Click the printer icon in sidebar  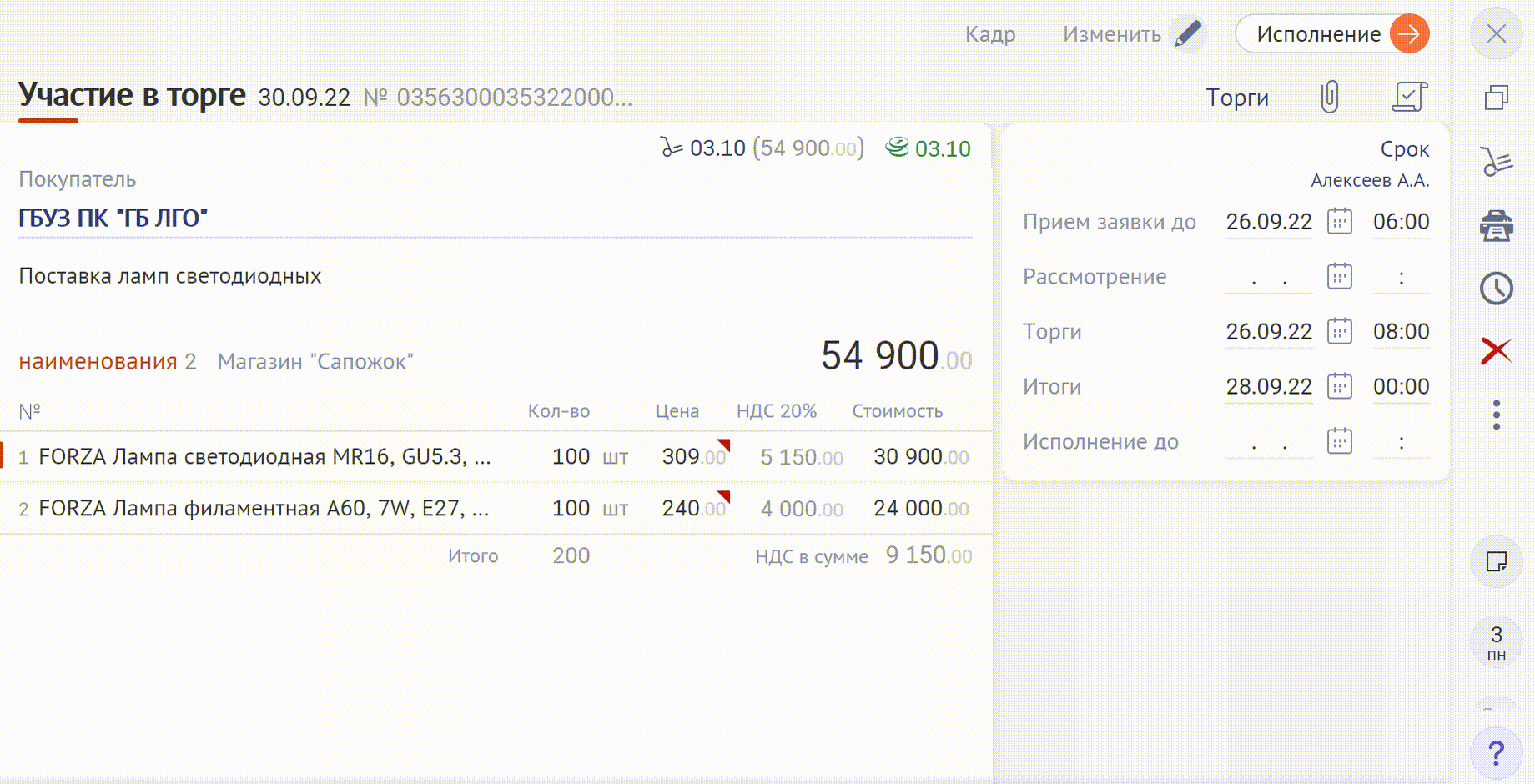click(x=1496, y=225)
